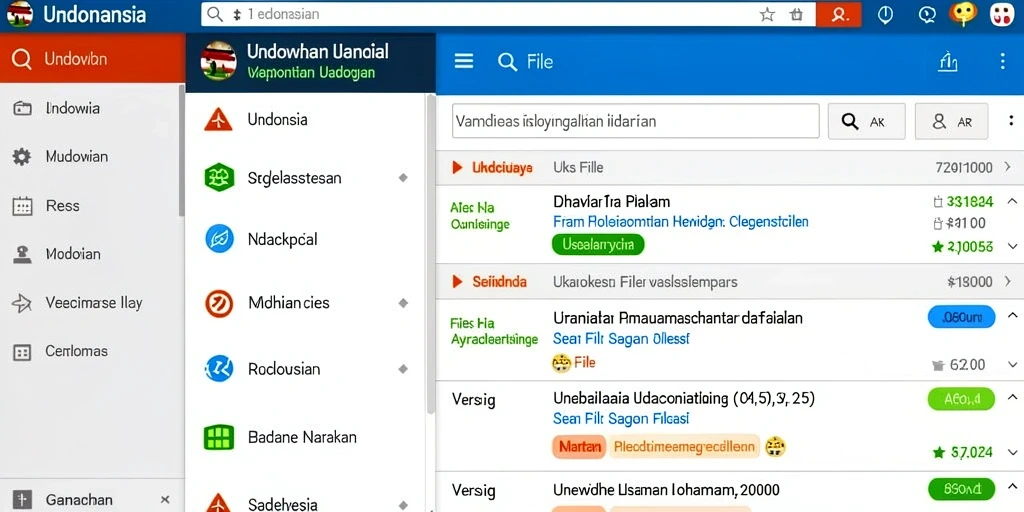Click the white face icon at top right
This screenshot has width=1024, height=512.
pyautogui.click(x=1000, y=14)
